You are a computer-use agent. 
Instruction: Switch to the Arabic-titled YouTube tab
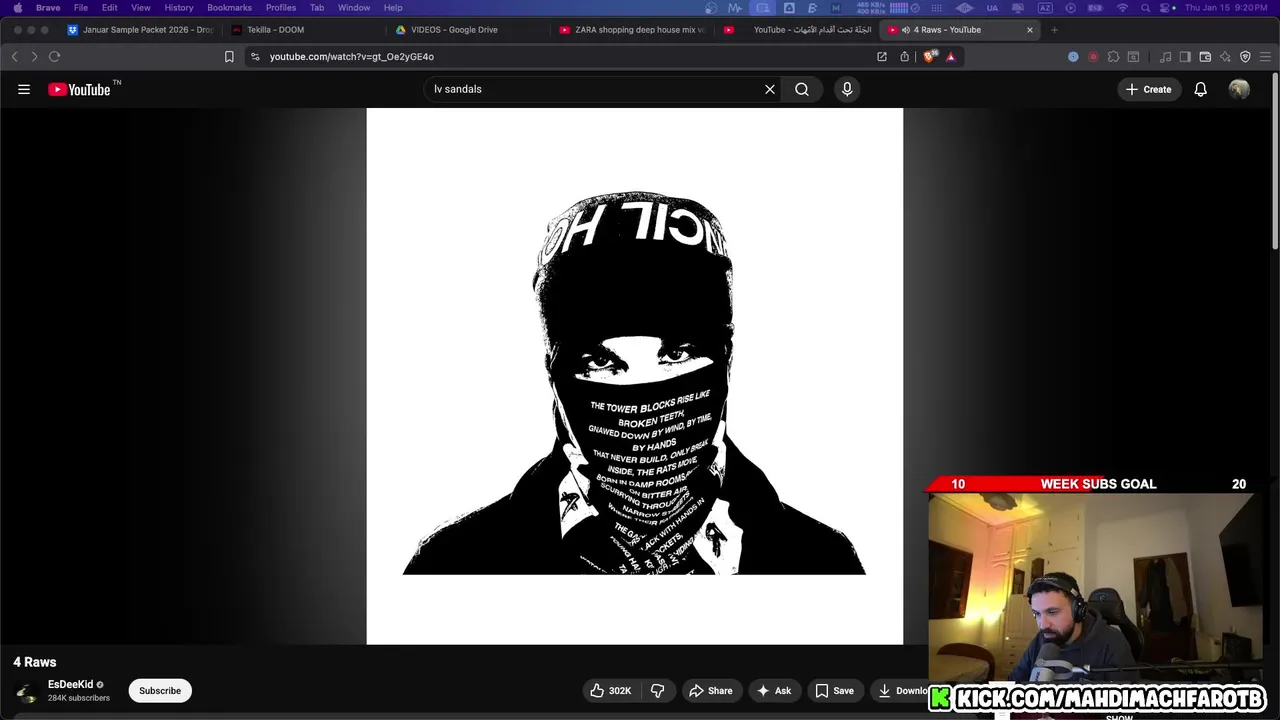(x=797, y=30)
